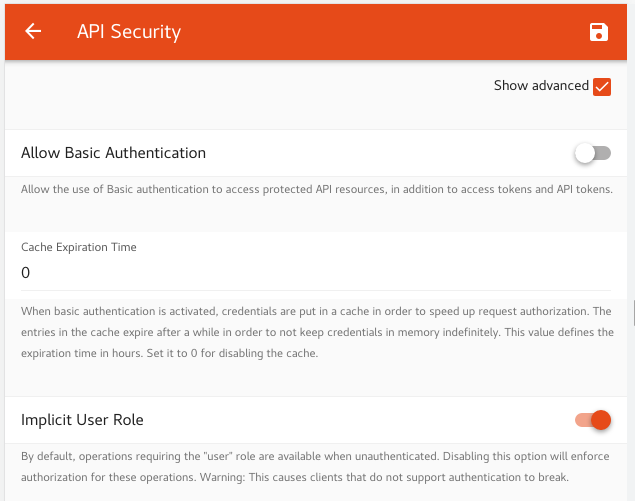The width and height of the screenshot is (635, 501).
Task: Save settings with the floppy disk icon
Action: point(598,32)
